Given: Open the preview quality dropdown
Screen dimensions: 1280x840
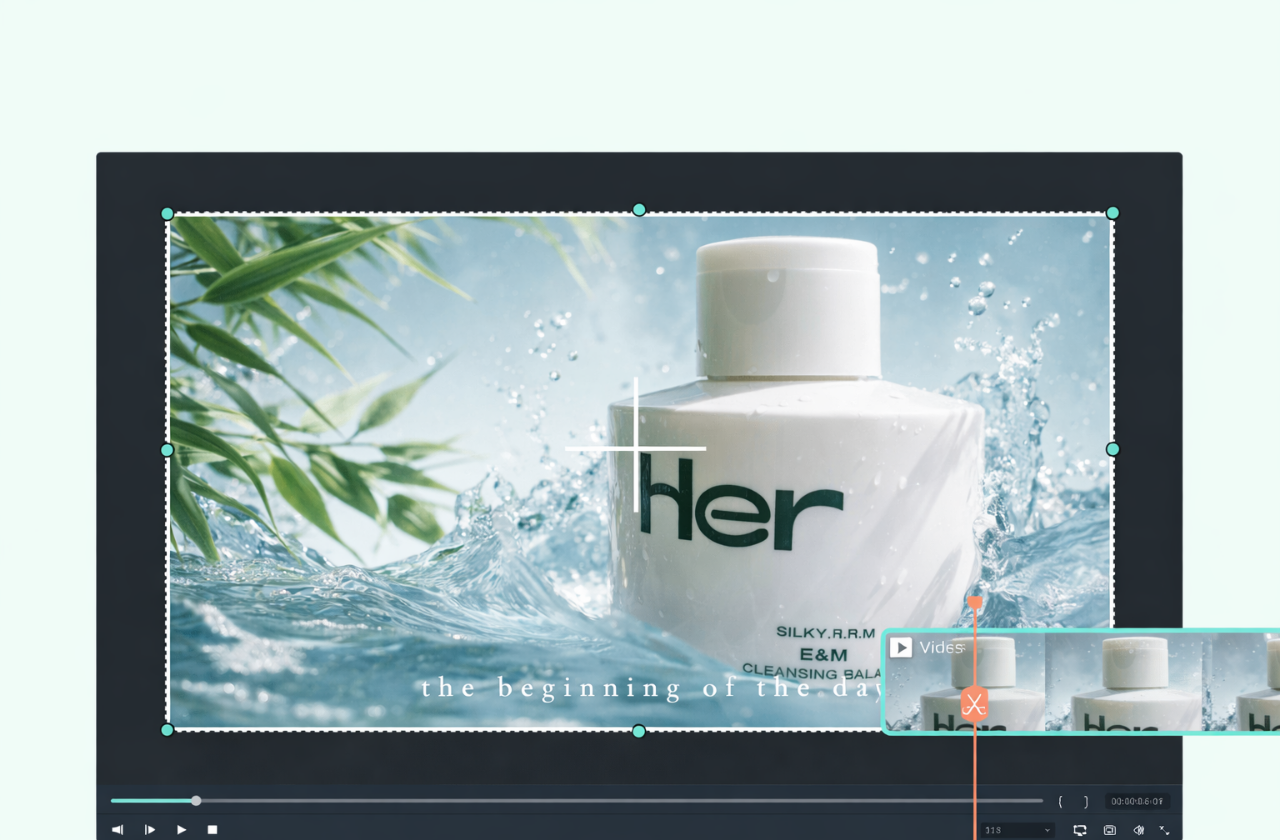Looking at the screenshot, I should (x=1018, y=830).
